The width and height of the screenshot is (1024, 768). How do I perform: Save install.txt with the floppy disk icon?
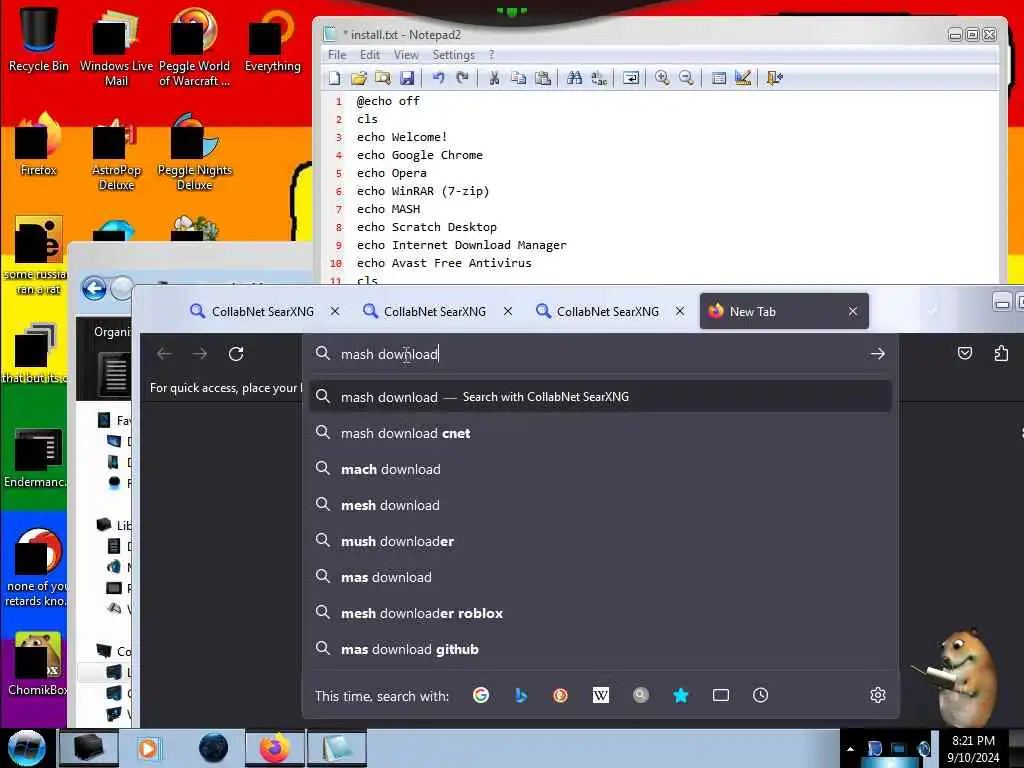[407, 78]
